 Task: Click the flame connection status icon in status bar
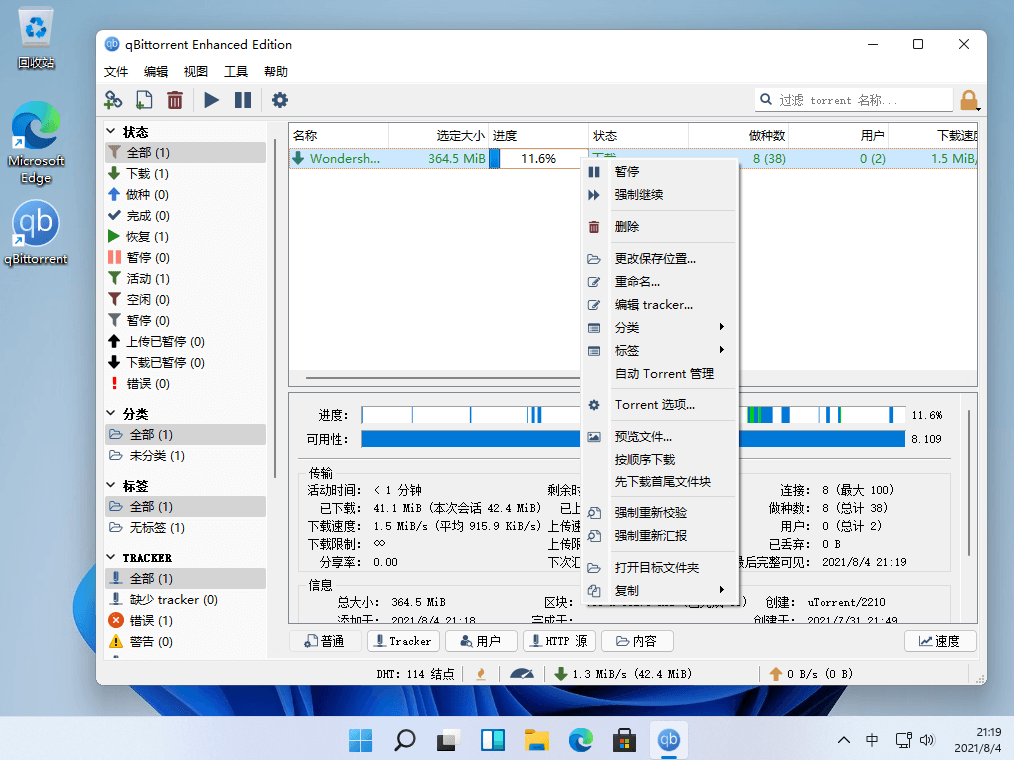[480, 674]
